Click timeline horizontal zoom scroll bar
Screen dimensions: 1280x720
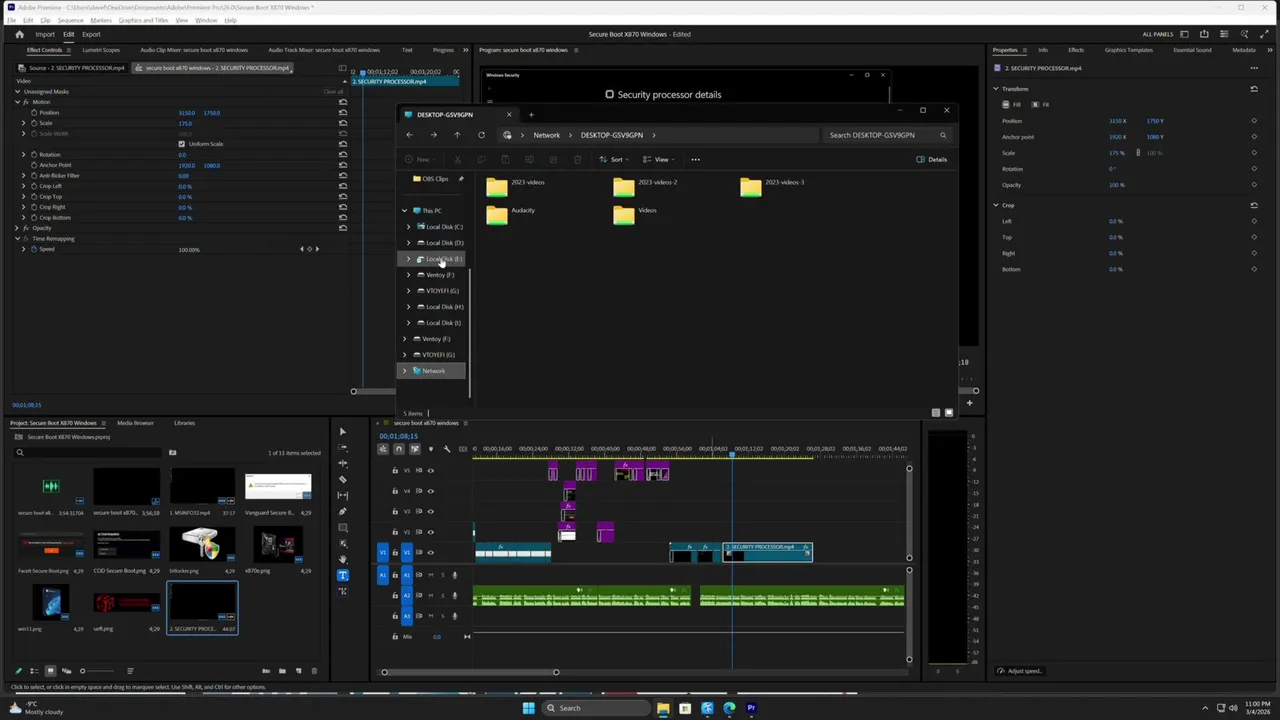point(470,672)
